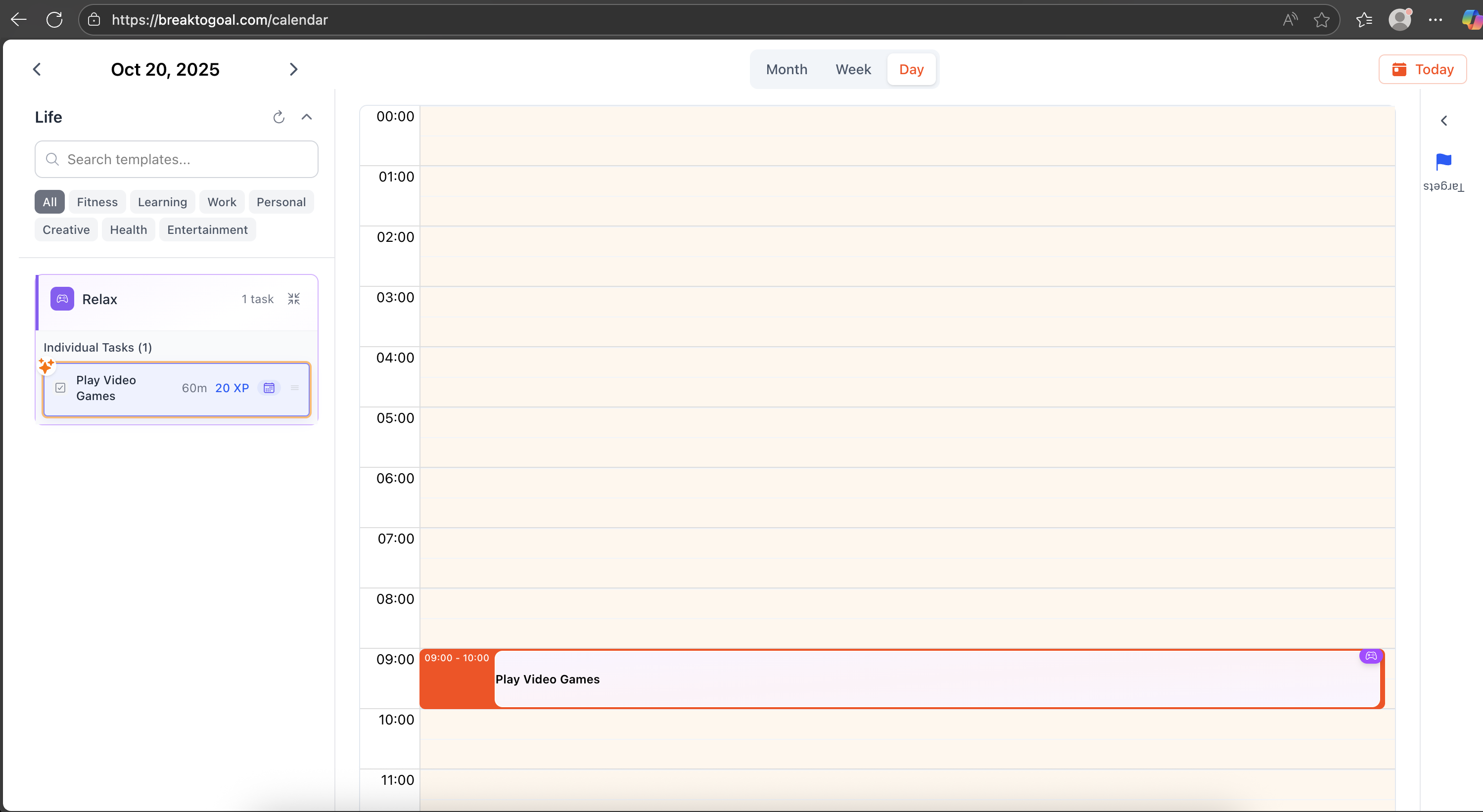Go to previous day arrow
This screenshot has height=812, width=1483.
pos(37,69)
